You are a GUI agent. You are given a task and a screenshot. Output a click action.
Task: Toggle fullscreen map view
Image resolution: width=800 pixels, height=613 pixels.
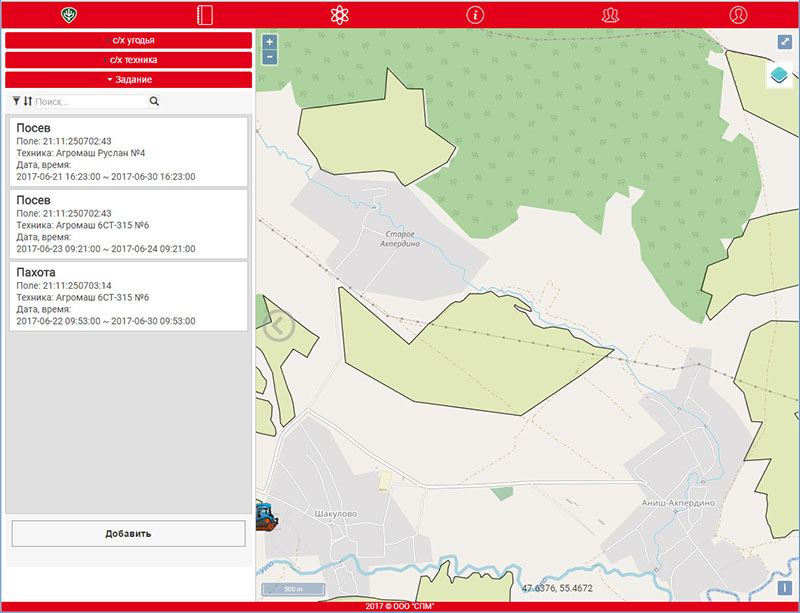click(785, 43)
